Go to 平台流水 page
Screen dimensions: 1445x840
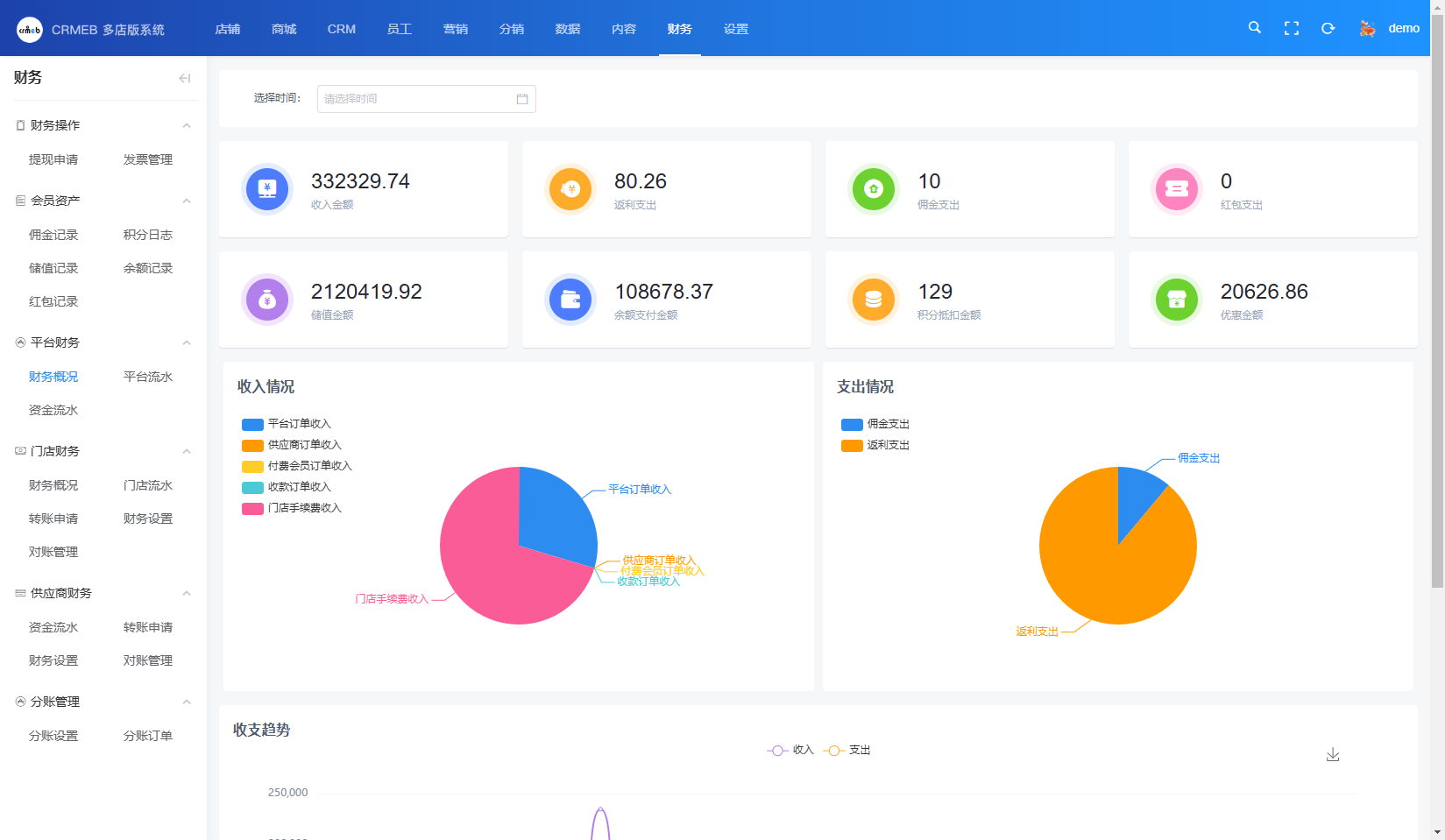click(148, 377)
